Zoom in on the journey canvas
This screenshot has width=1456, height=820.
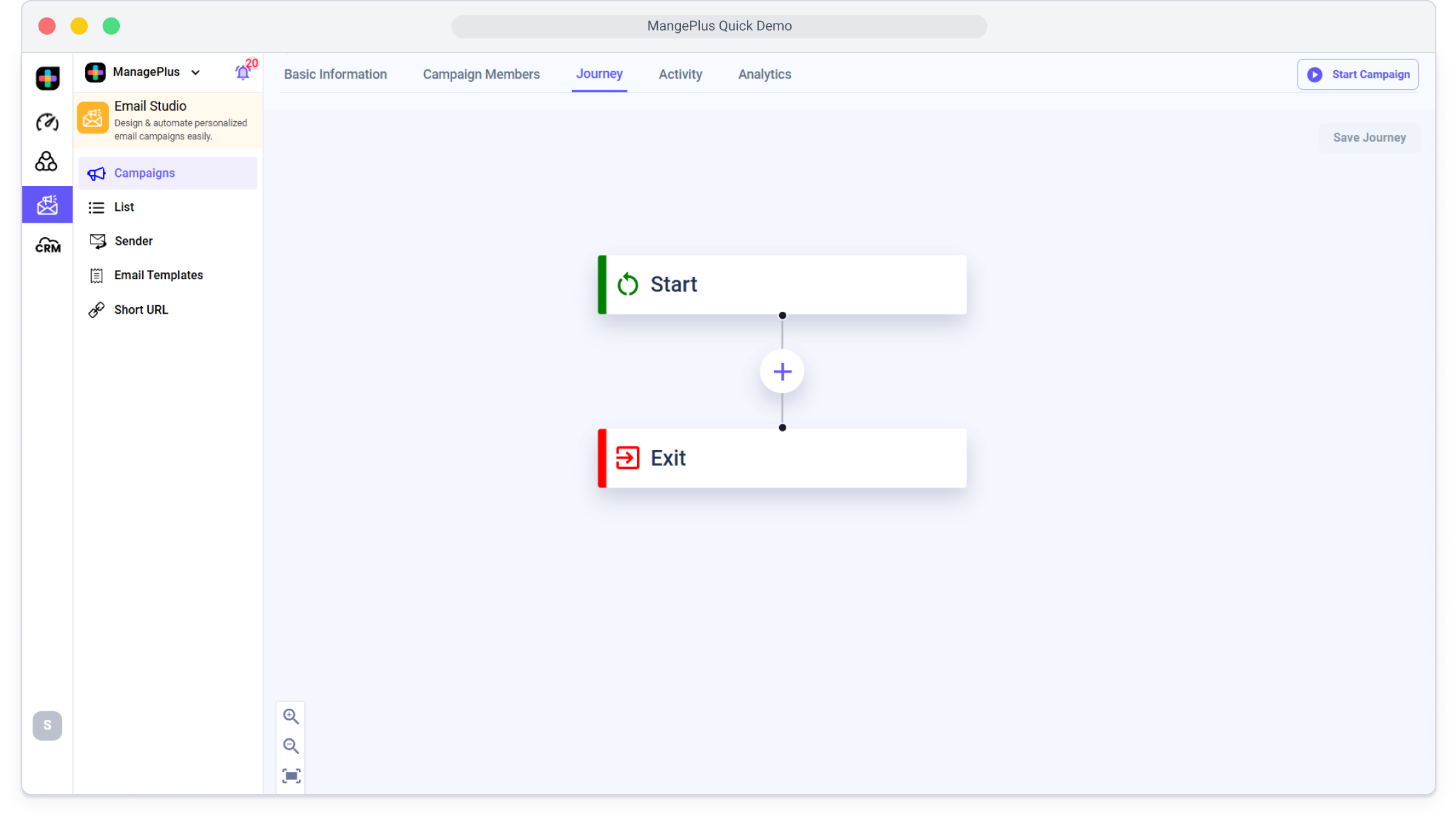[291, 717]
